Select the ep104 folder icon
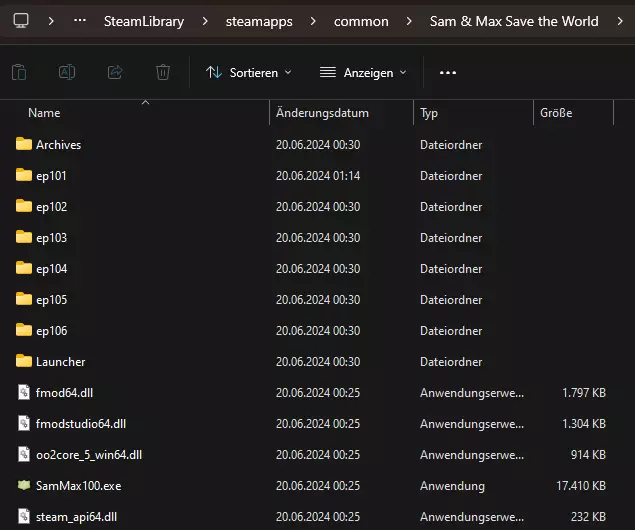This screenshot has width=635, height=530. tap(24, 268)
